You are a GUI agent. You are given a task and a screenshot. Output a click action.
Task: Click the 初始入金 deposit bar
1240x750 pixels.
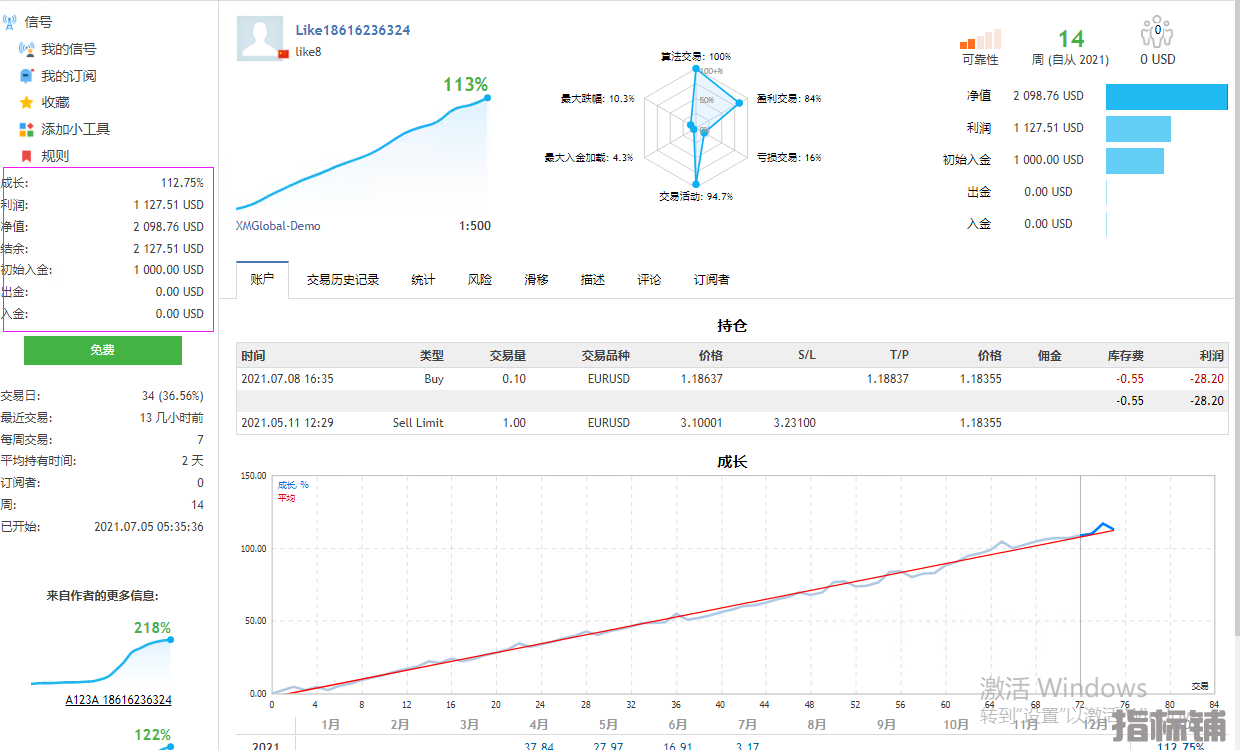pos(1135,160)
